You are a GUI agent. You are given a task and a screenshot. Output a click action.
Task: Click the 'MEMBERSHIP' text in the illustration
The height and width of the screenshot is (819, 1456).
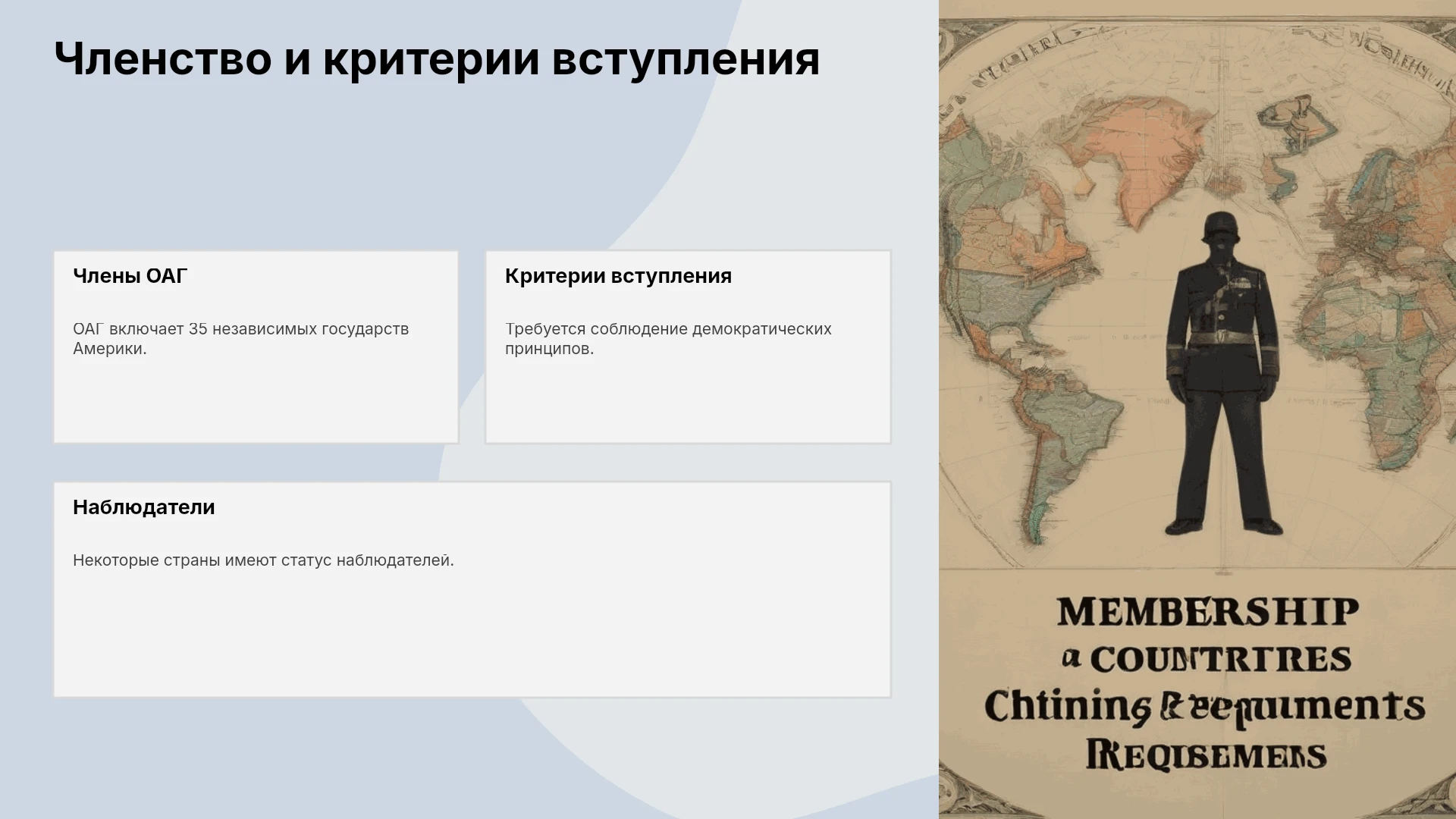coord(1208,612)
